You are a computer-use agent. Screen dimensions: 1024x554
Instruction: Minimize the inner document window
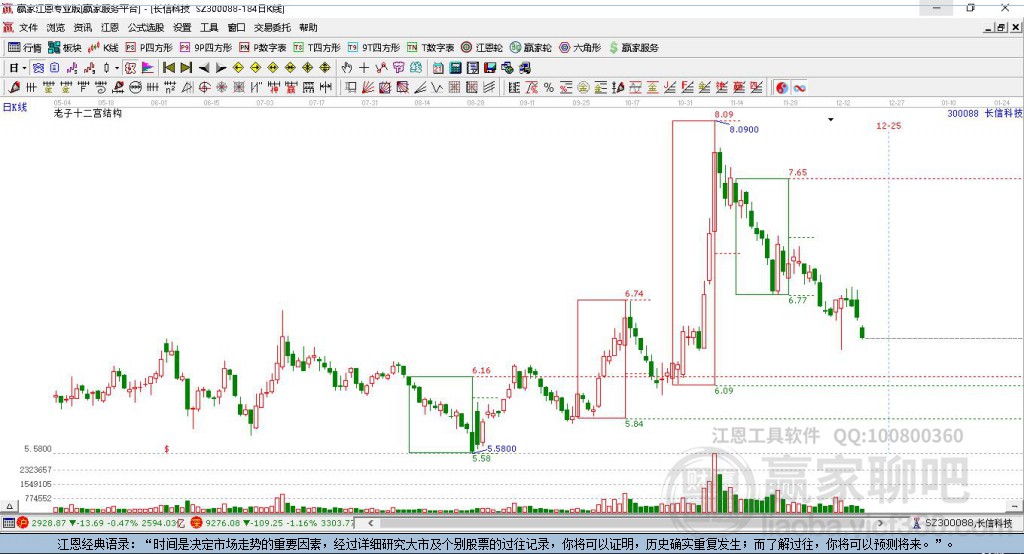tap(989, 27)
